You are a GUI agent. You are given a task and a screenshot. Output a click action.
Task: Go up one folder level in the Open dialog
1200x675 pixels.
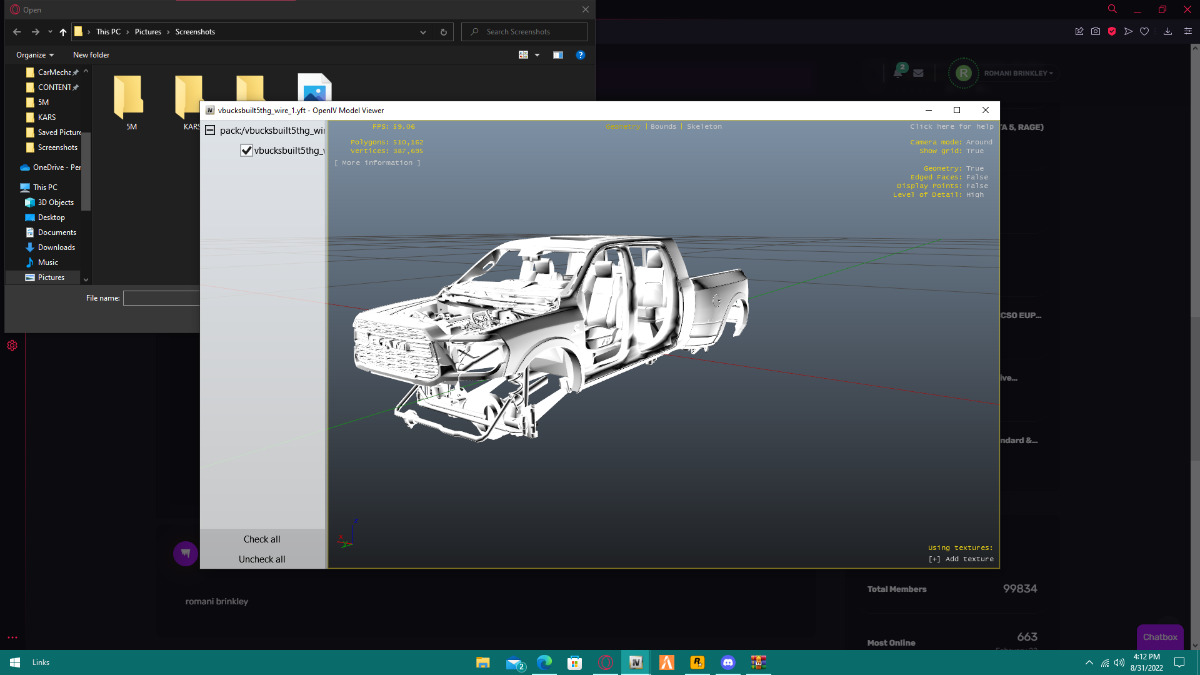click(x=63, y=32)
